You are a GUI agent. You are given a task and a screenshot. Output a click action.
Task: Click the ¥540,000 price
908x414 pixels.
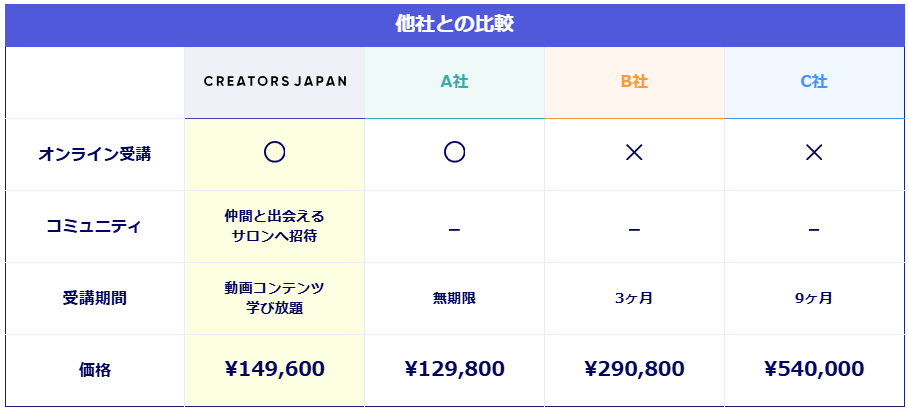(x=814, y=369)
